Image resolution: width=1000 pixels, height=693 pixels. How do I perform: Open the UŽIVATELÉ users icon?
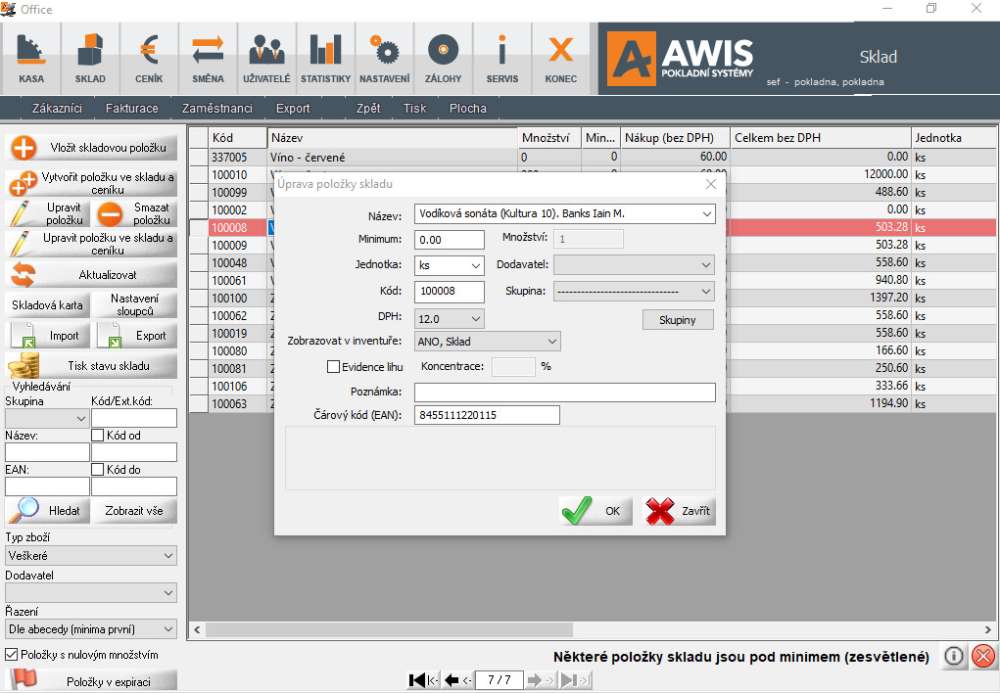click(267, 59)
